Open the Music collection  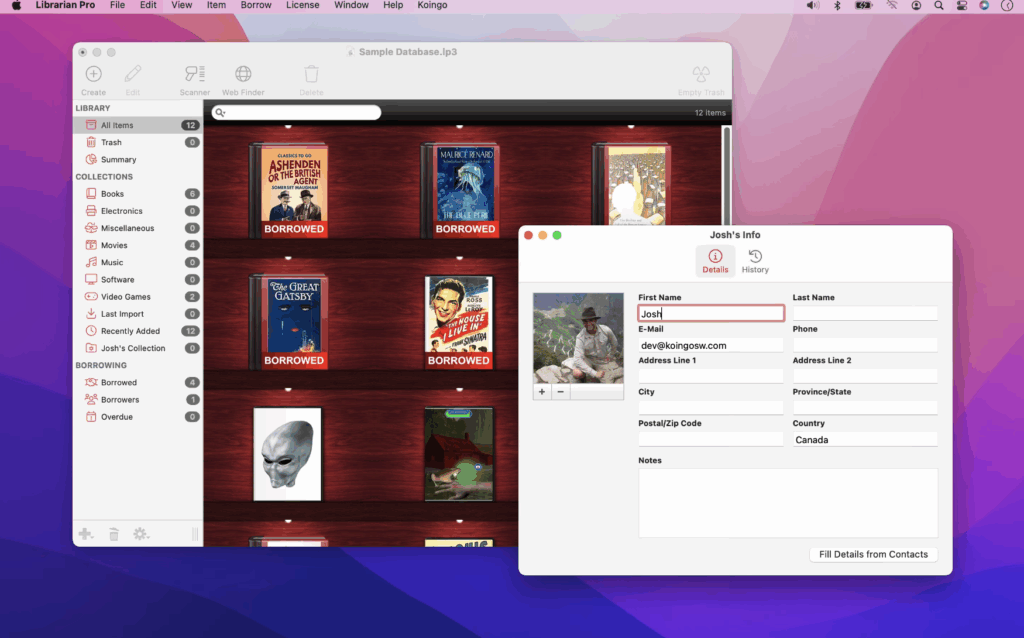[x=91, y=262]
